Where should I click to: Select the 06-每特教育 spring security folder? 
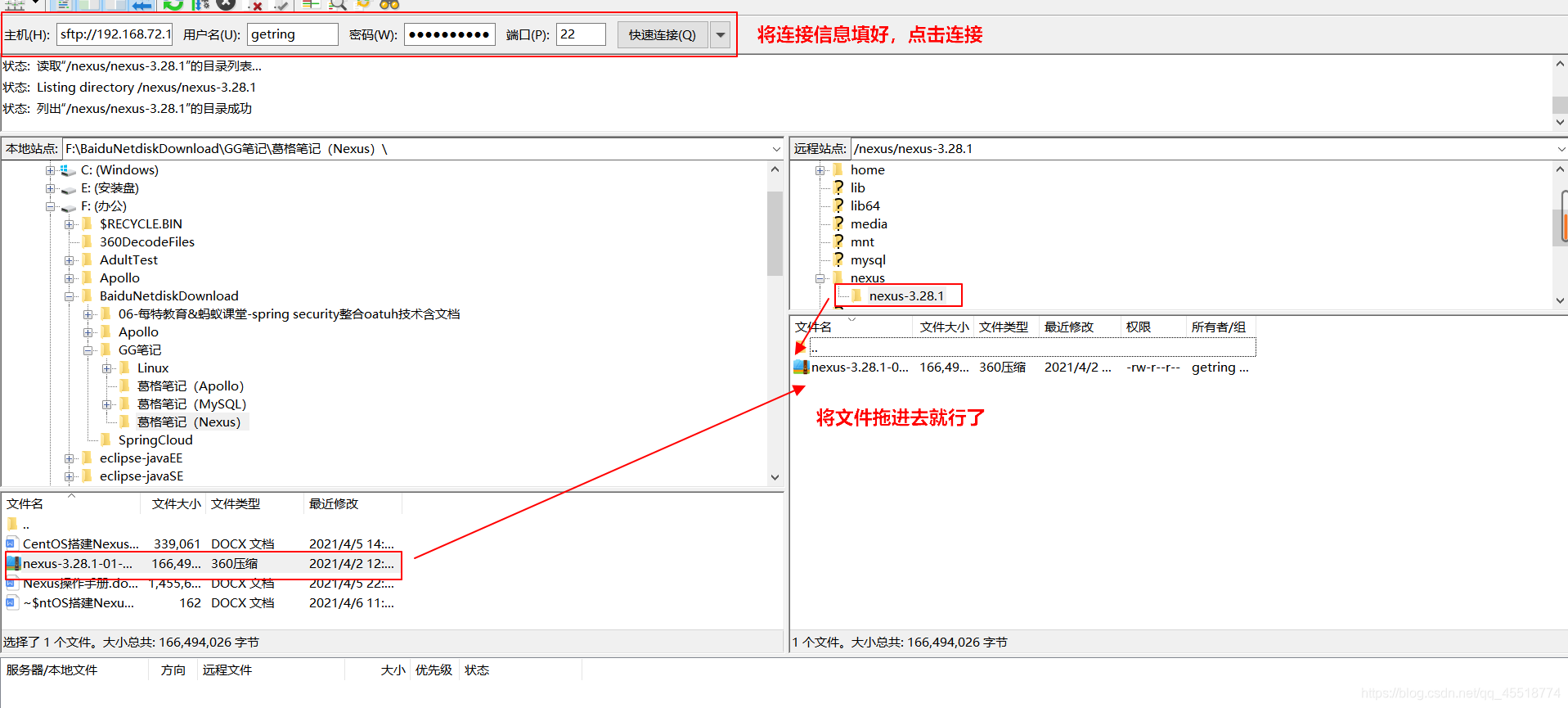click(289, 313)
